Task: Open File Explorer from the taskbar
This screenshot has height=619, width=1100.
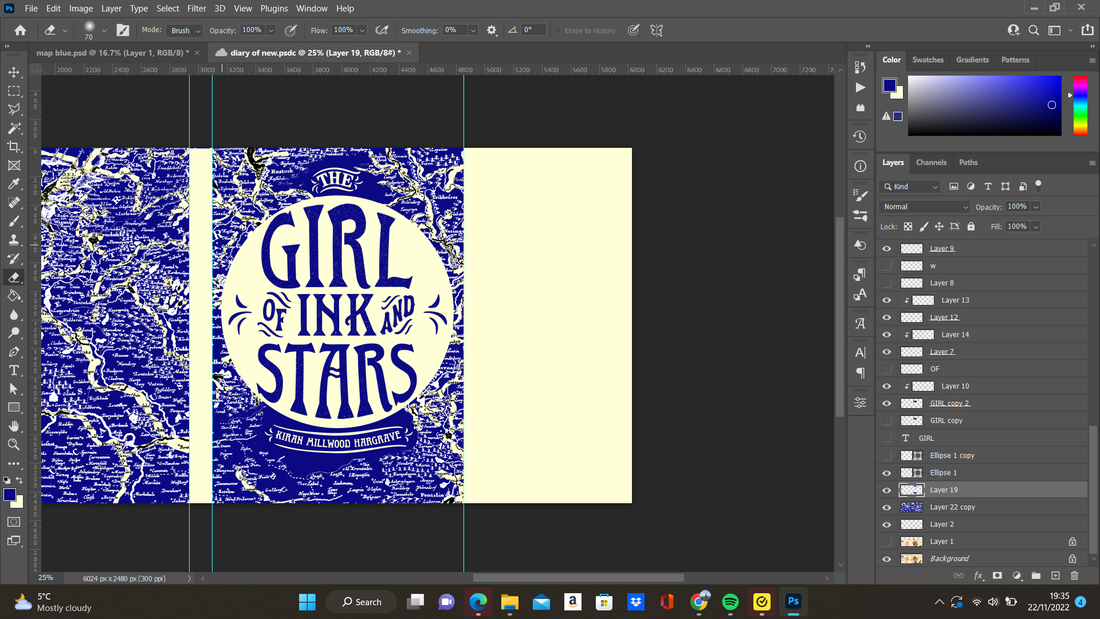Action: 509,601
